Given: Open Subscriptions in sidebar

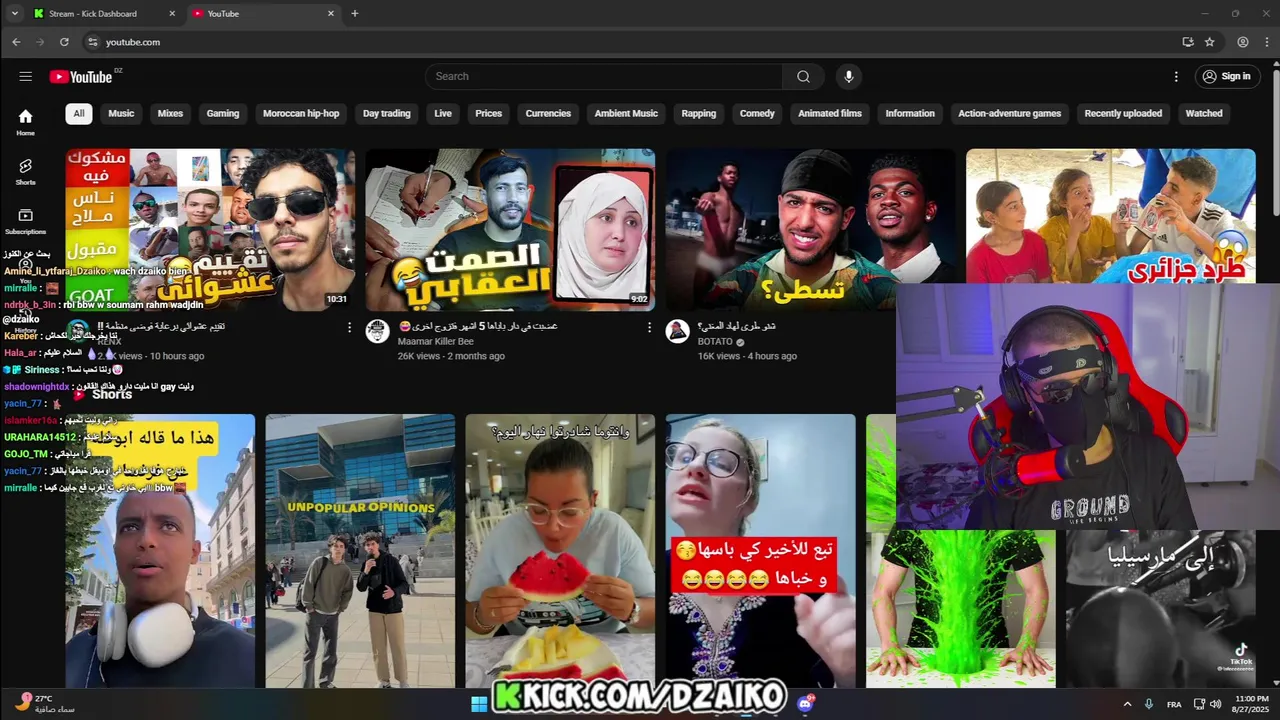Looking at the screenshot, I should (25, 221).
